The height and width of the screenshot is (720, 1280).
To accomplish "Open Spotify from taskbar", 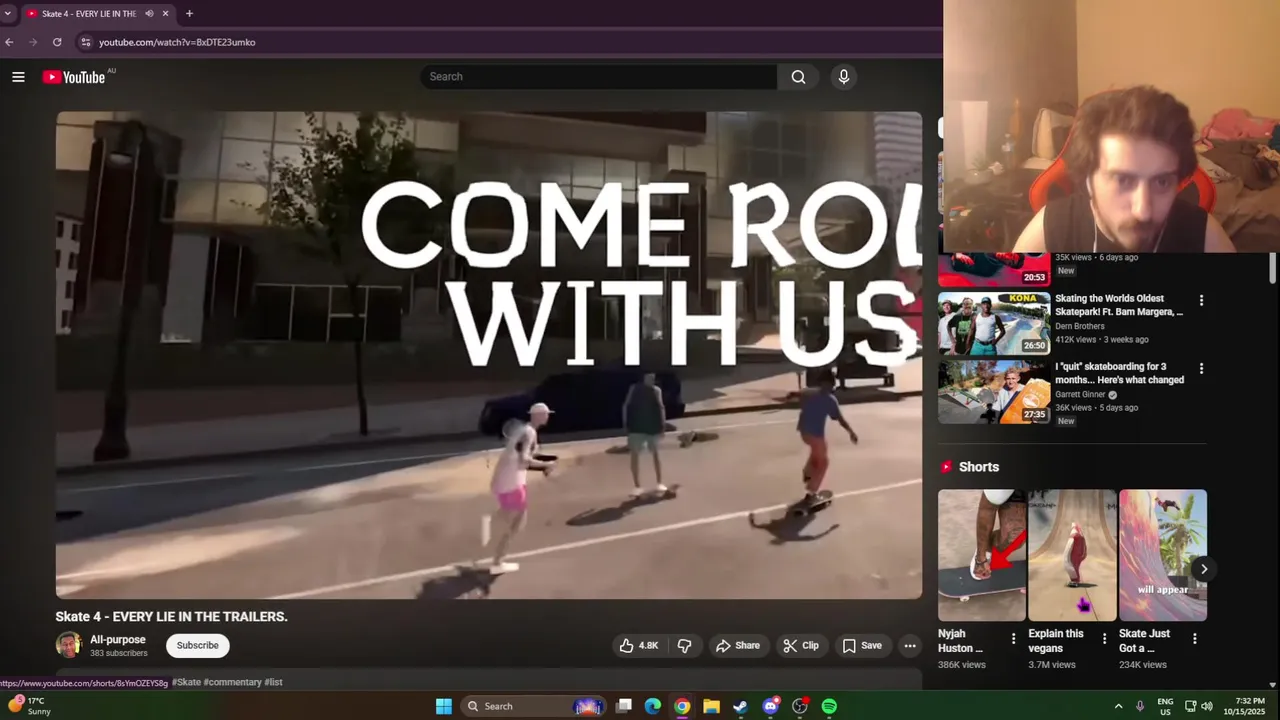I will tap(829, 706).
